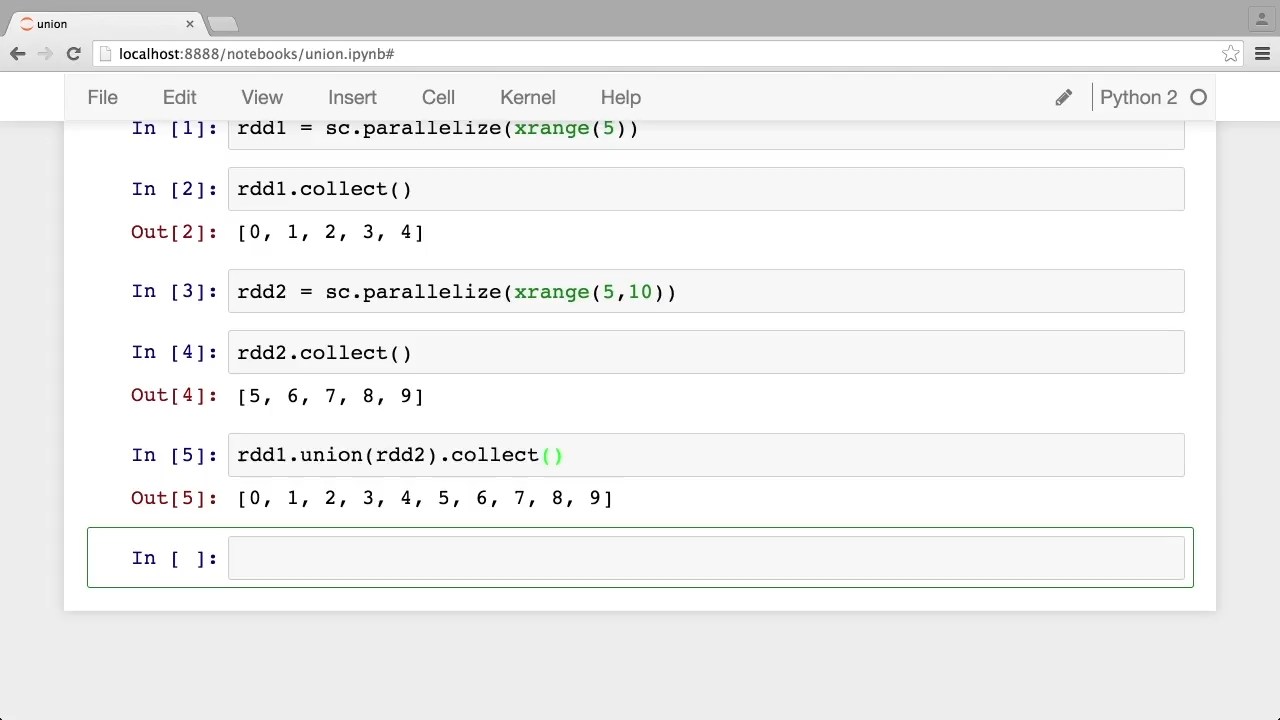Click output [5, 6, 7, 8, 9]
1280x720 pixels.
coord(331,395)
